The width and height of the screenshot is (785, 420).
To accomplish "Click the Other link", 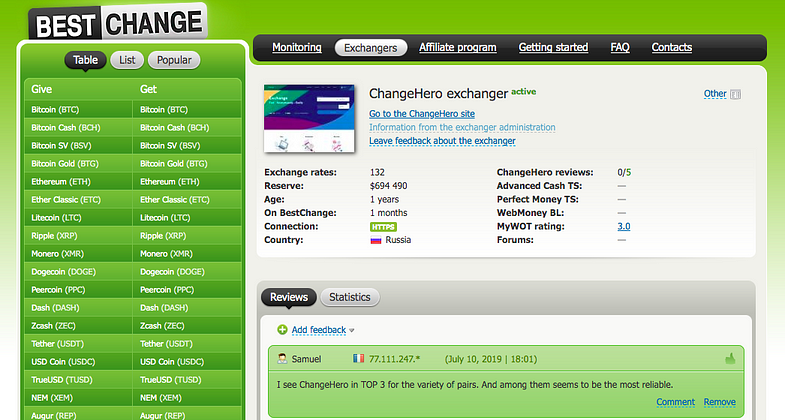I will point(715,94).
